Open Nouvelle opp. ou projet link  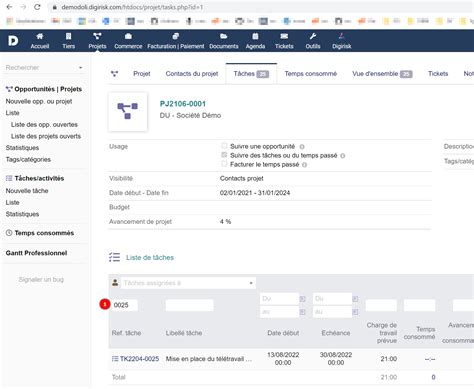[x=39, y=101]
